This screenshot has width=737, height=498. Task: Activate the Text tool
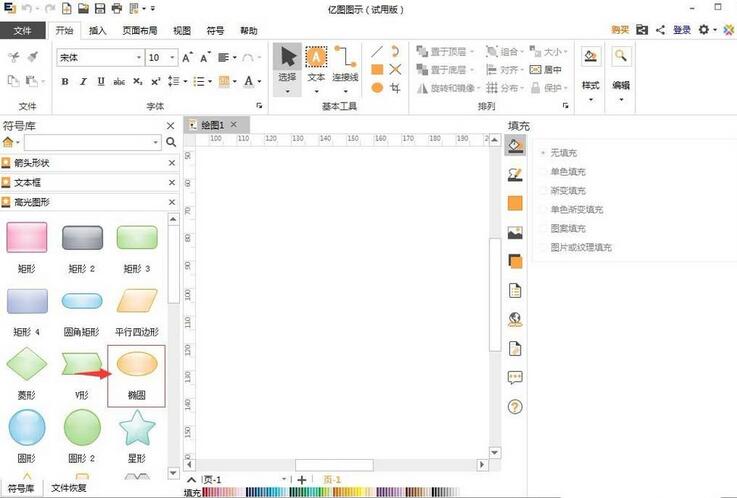click(316, 63)
